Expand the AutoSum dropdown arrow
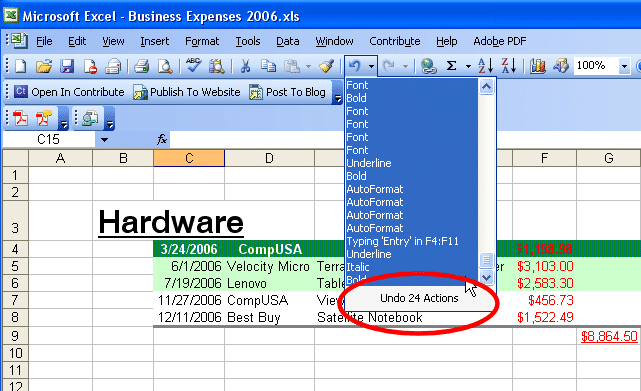 [x=468, y=66]
